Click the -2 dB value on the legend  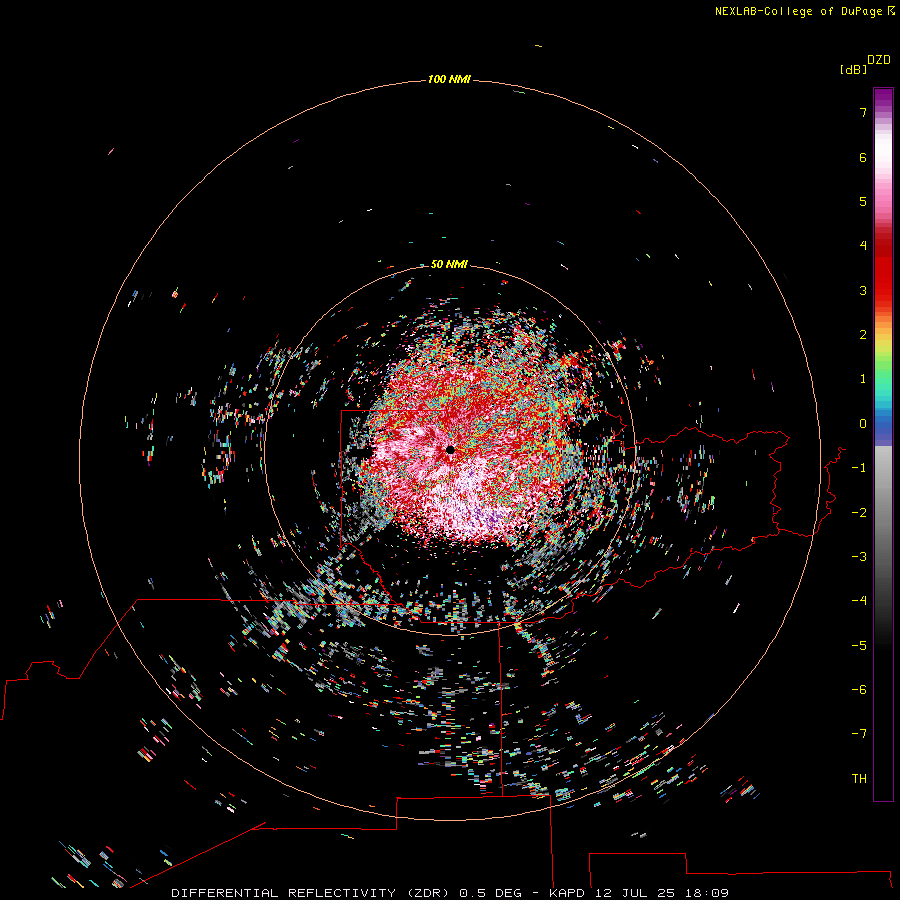tap(859, 512)
